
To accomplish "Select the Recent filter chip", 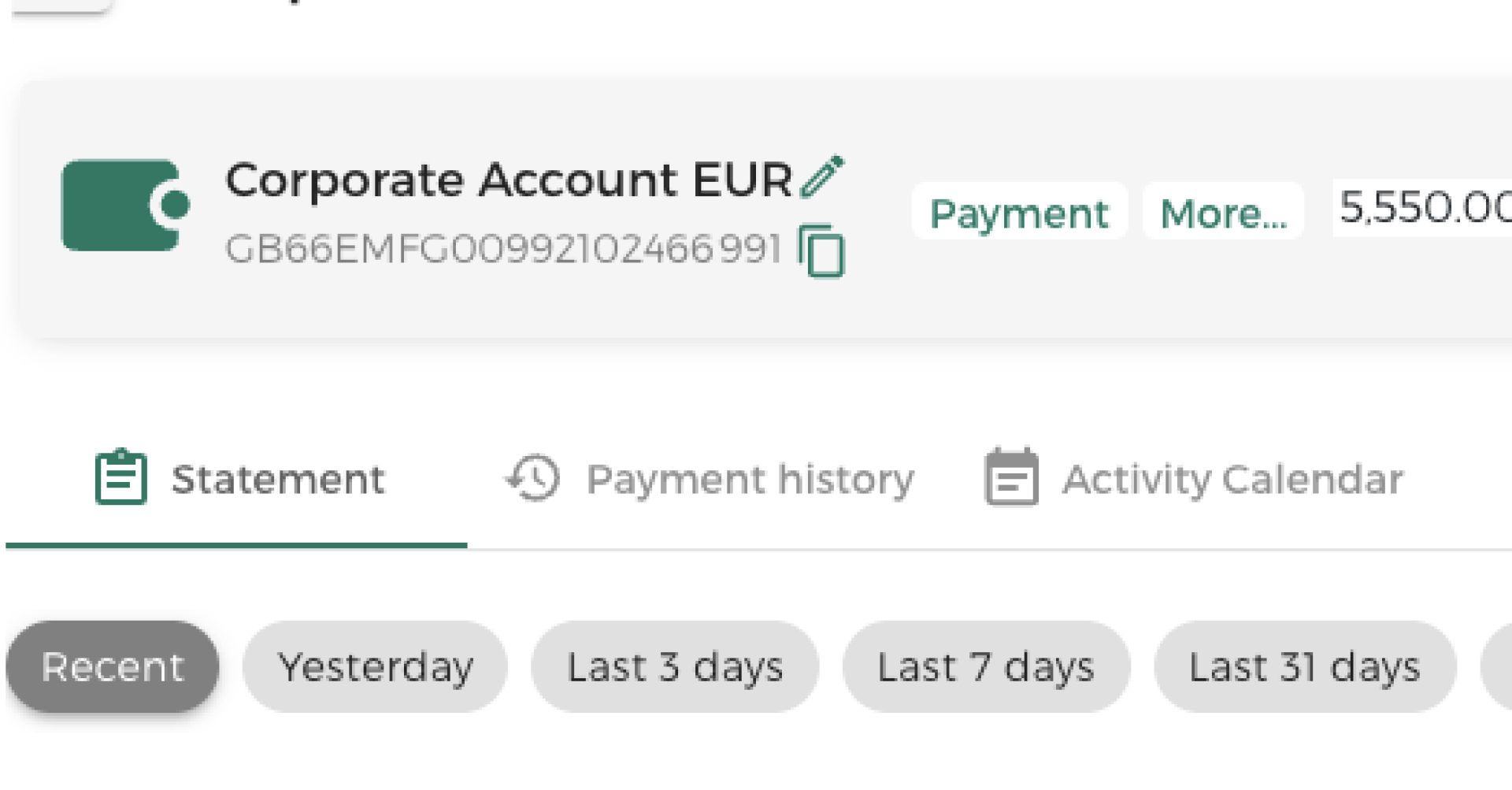I will pos(113,666).
